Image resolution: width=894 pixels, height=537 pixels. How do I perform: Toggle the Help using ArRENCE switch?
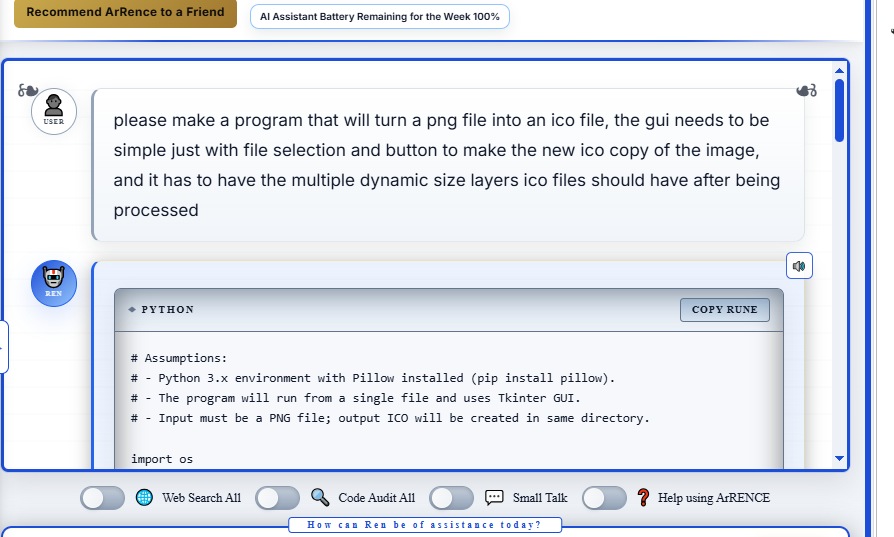[604, 498]
